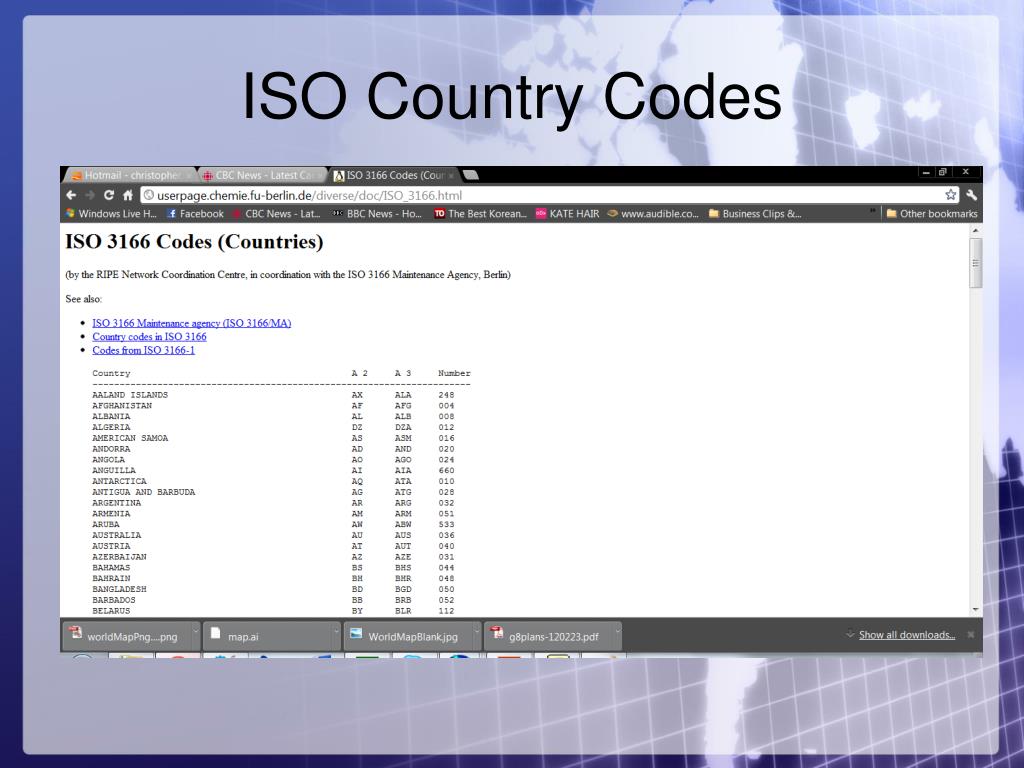Follow the Country codes in ISO 3166 link
The height and width of the screenshot is (768, 1024).
[149, 336]
